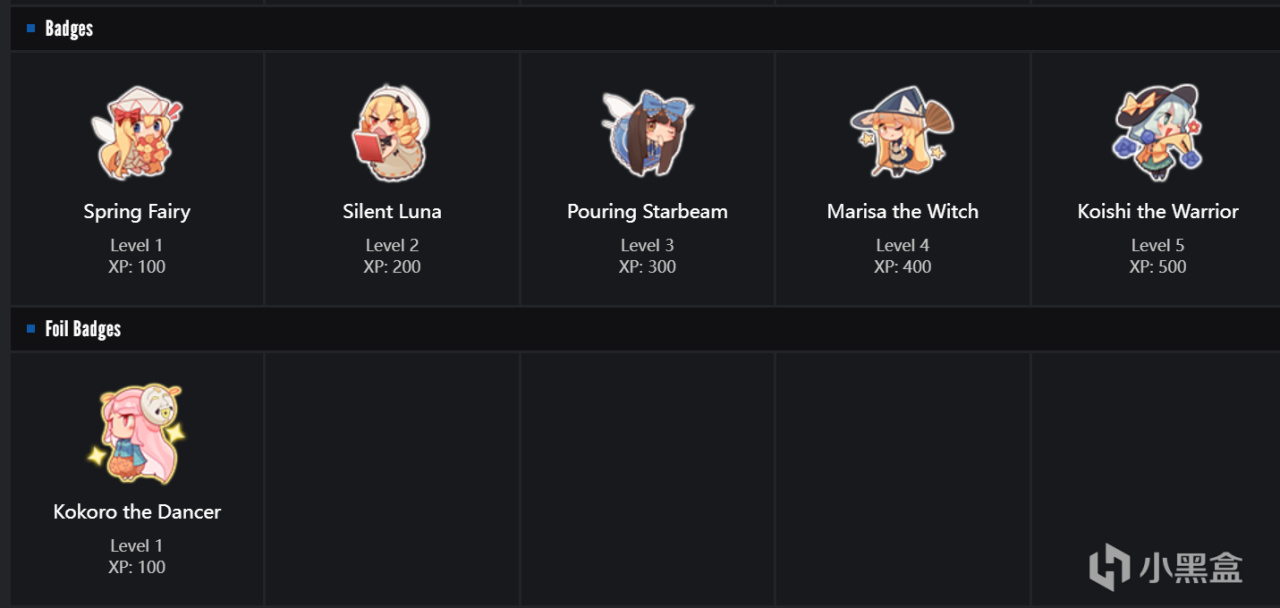
Task: Collapse the Badges section header
Action: click(69, 29)
